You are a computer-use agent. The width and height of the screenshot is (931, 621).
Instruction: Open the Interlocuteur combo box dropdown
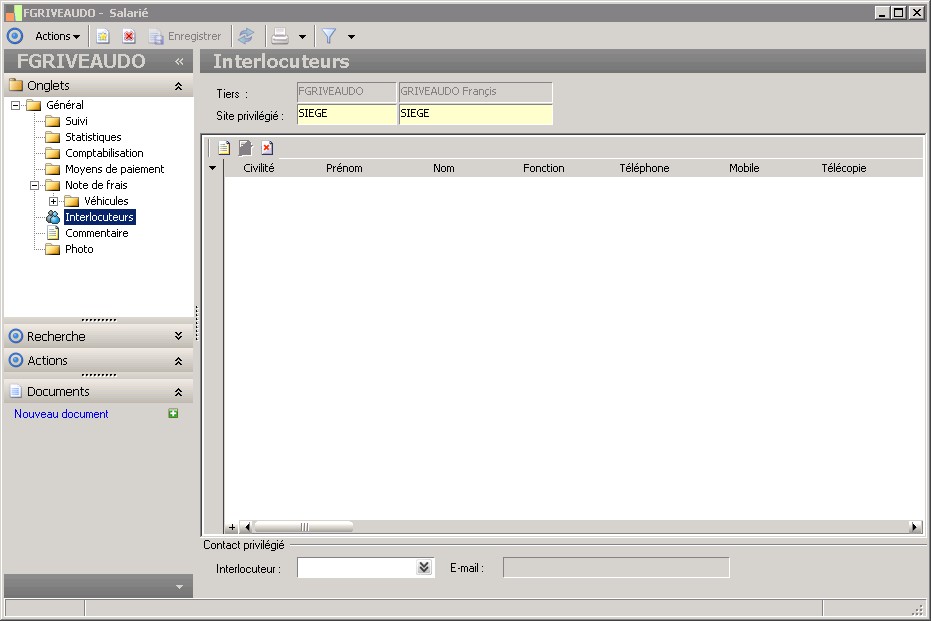[424, 568]
